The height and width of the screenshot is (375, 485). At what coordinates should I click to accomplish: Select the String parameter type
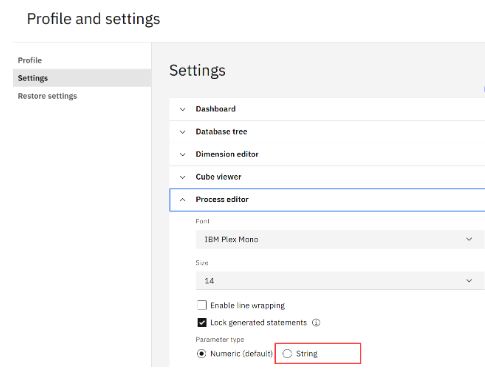point(287,353)
